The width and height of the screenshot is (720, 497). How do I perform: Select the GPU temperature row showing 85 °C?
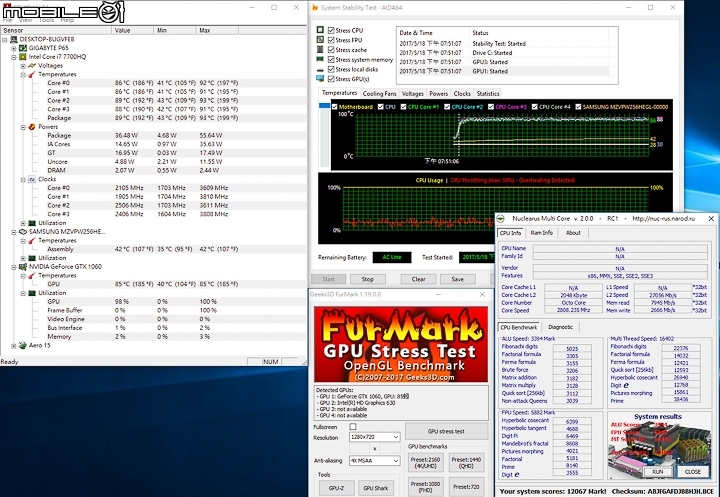(153, 284)
